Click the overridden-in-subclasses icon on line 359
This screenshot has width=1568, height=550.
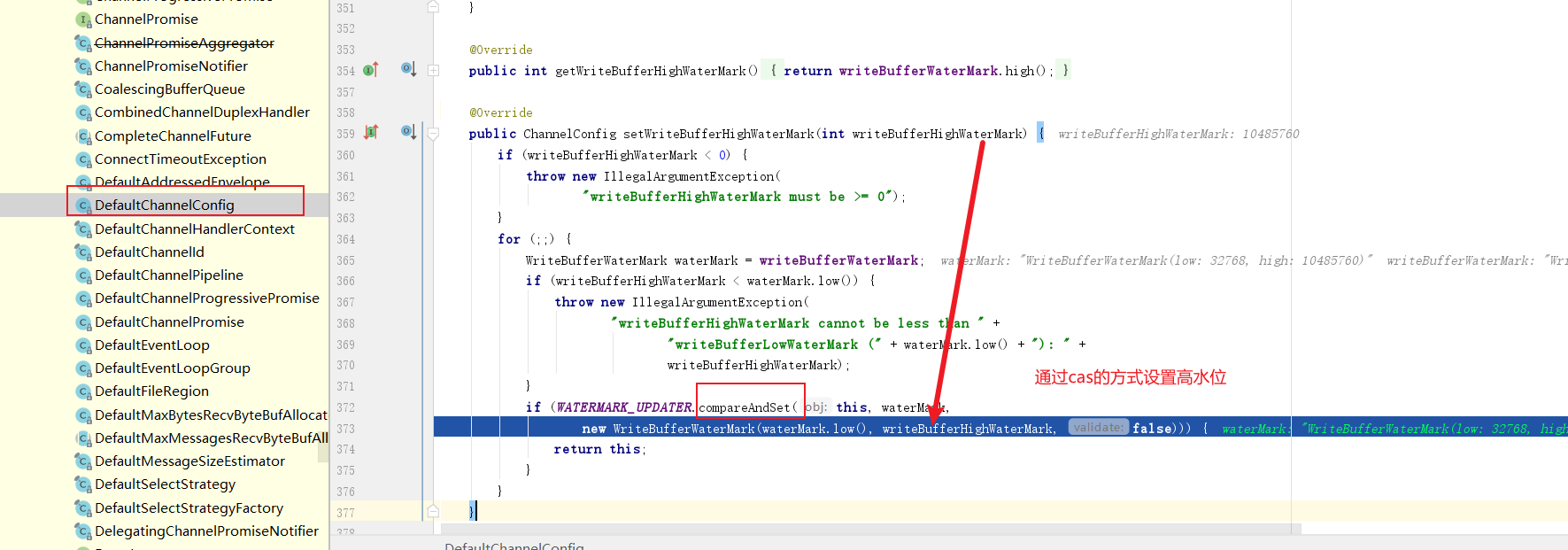pyautogui.click(x=408, y=132)
